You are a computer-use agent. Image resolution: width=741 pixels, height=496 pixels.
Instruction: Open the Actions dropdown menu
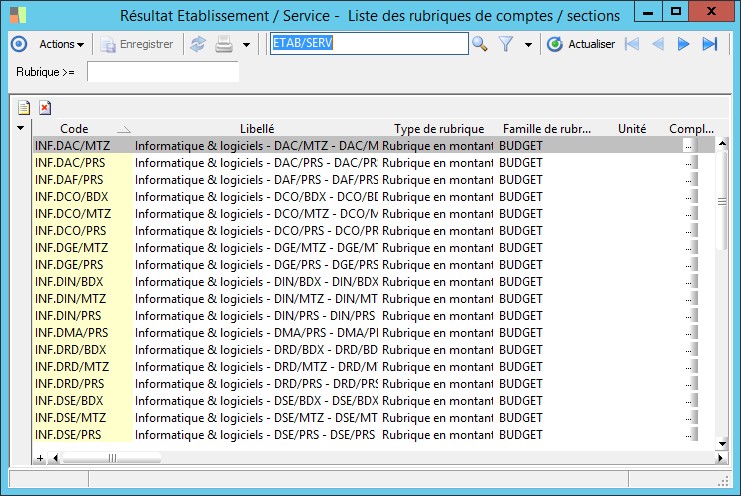point(62,44)
